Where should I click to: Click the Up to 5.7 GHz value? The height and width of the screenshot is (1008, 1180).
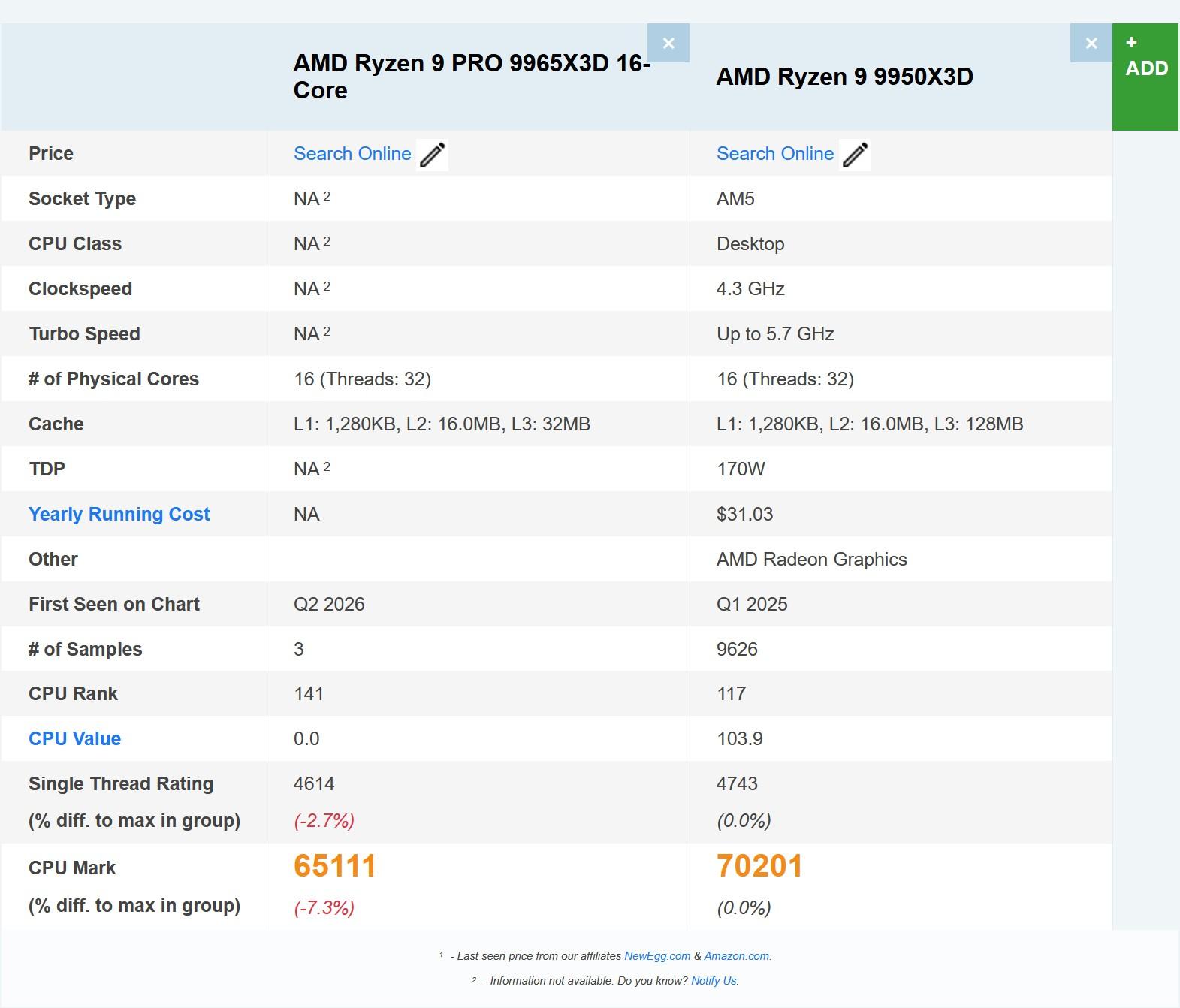coord(775,333)
